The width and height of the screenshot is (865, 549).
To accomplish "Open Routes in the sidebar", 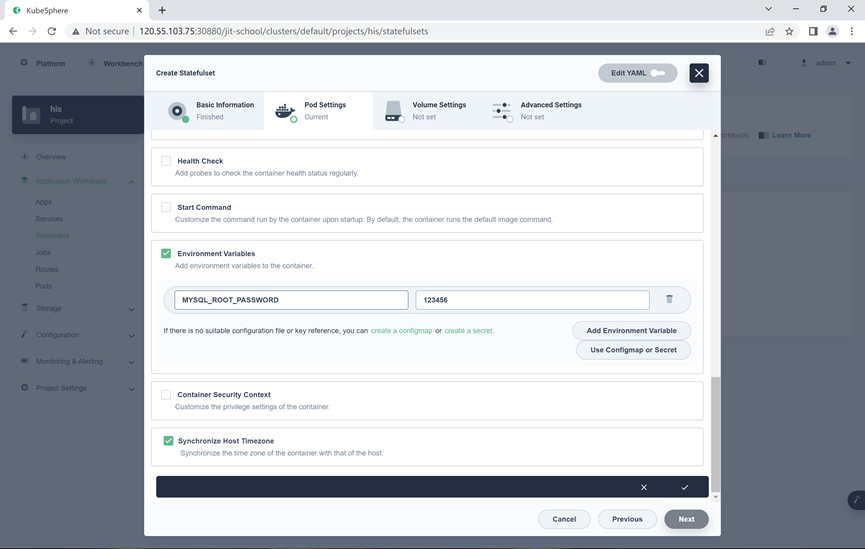I will click(x=47, y=269).
